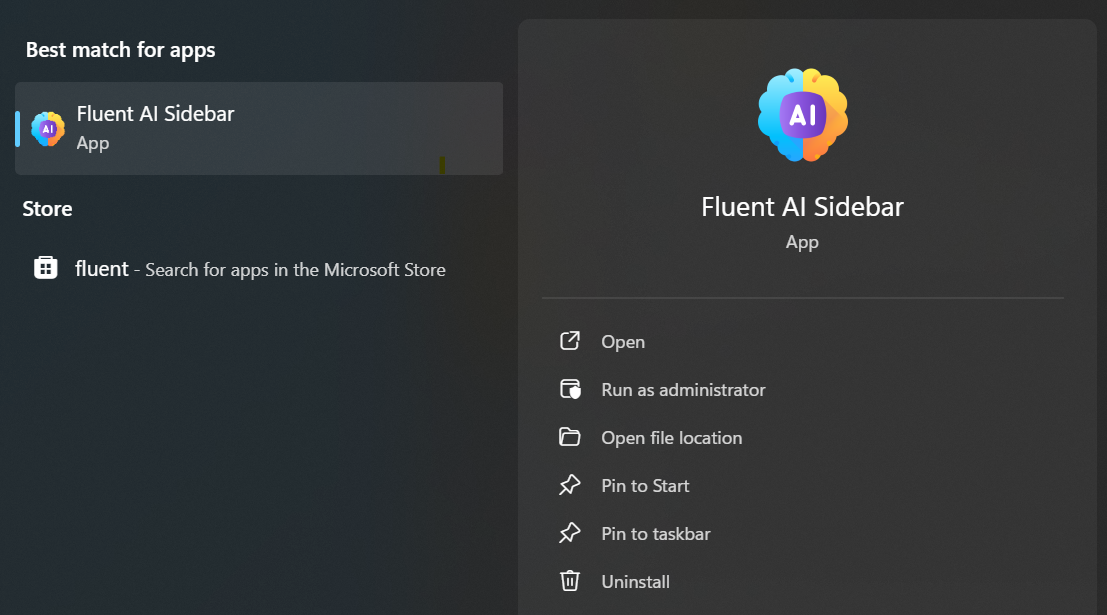
Task: Open the file location of Fluent AI Sidebar
Action: point(672,437)
